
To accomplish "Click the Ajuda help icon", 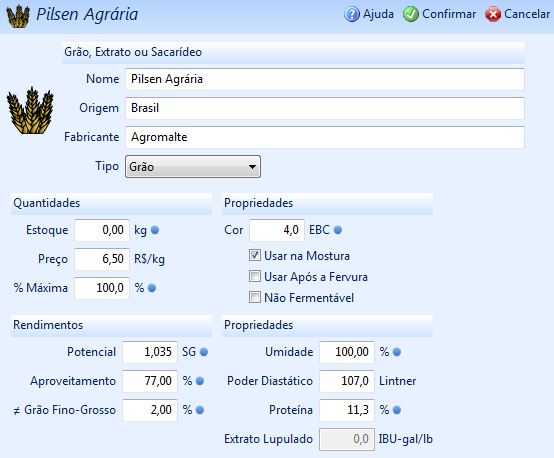I will coord(352,14).
